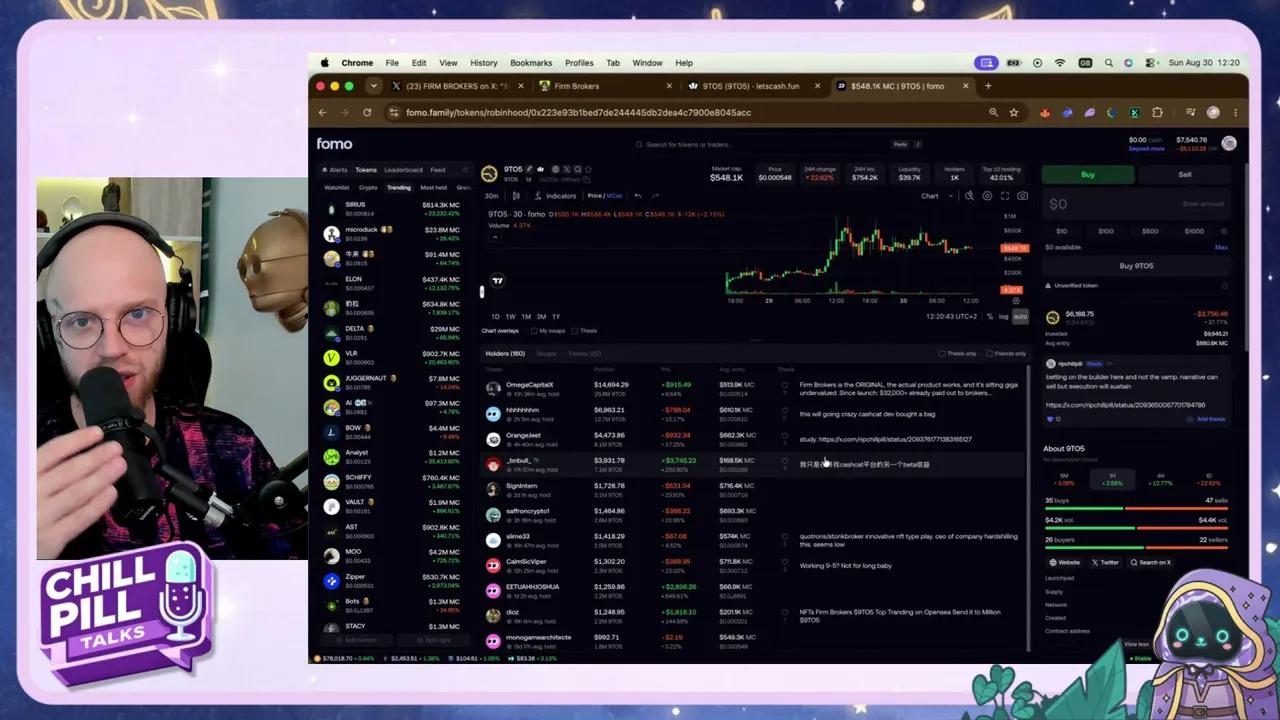Click the buys versus sells ratio bar

[1136, 508]
